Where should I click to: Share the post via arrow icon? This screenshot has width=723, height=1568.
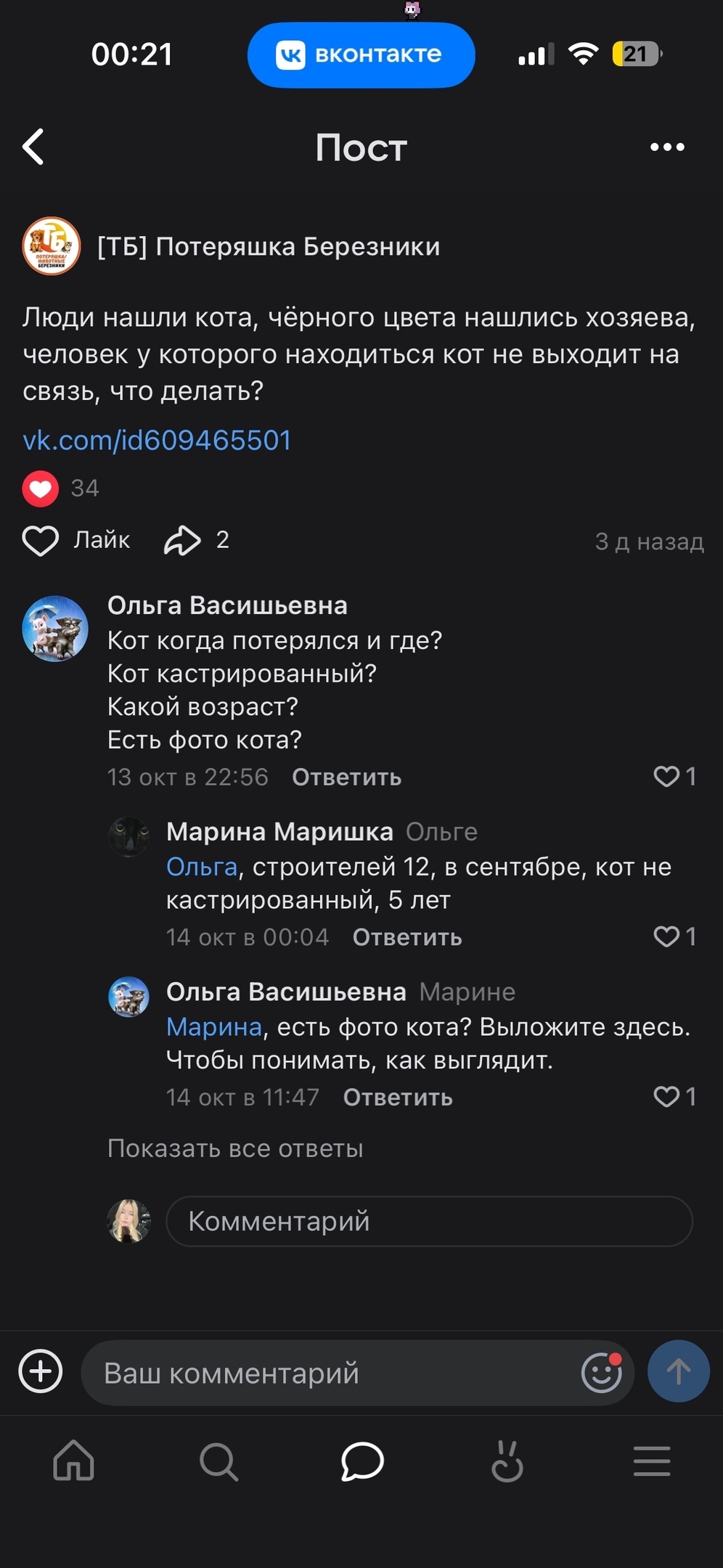182,541
